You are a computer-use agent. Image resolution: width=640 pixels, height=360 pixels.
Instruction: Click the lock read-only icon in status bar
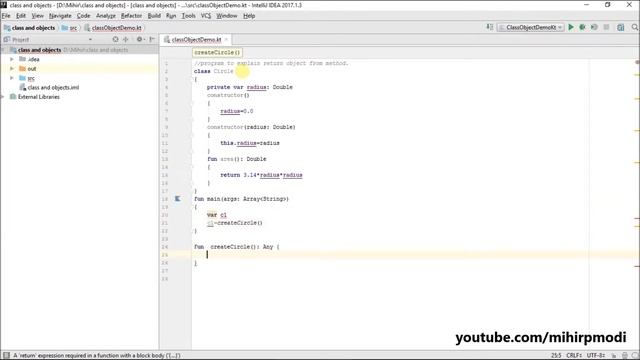[x=614, y=356]
